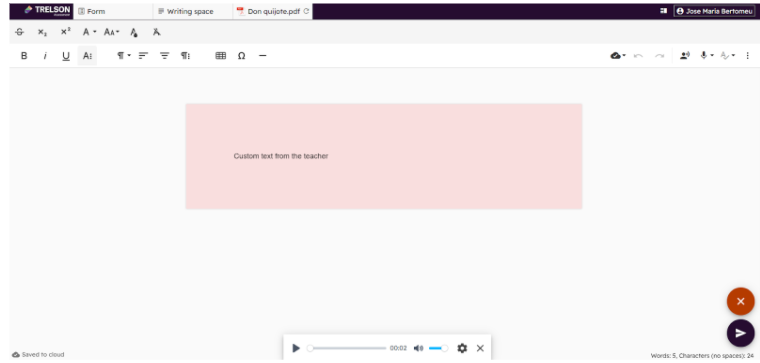Clear text formatting

tap(156, 32)
